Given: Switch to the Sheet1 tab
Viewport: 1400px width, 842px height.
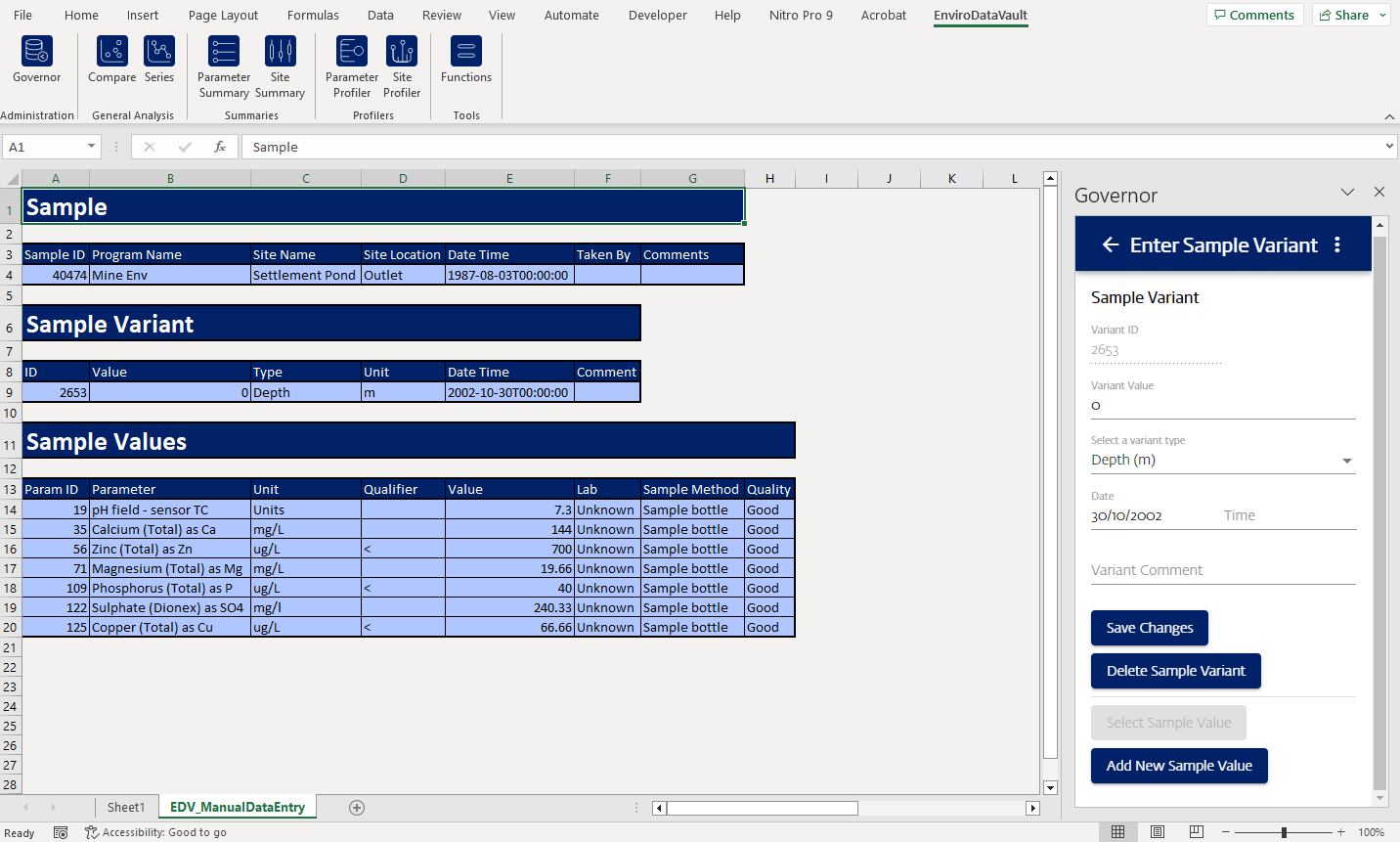Looking at the screenshot, I should (x=126, y=807).
